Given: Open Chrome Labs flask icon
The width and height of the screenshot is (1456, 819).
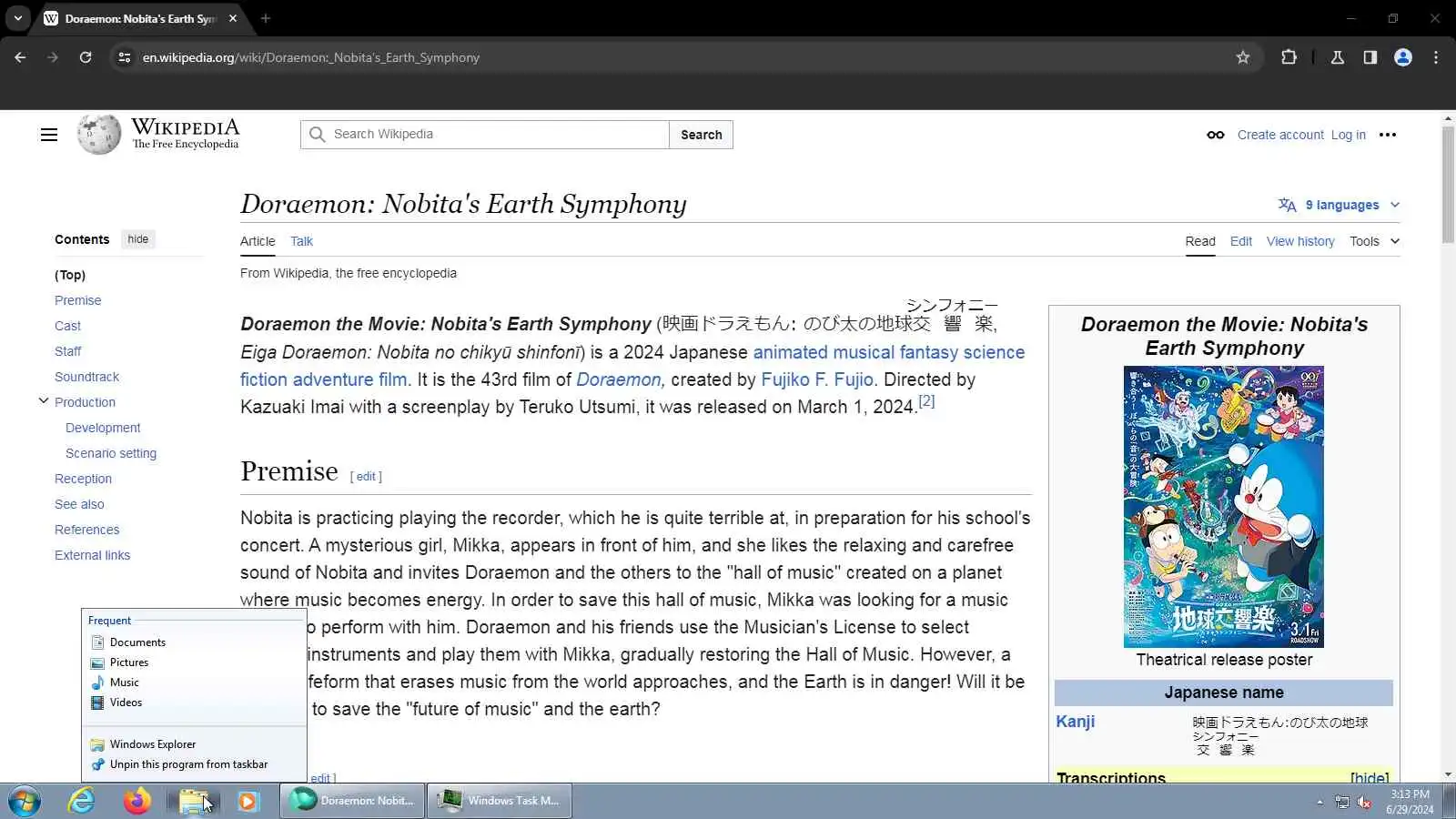Looking at the screenshot, I should [x=1338, y=57].
